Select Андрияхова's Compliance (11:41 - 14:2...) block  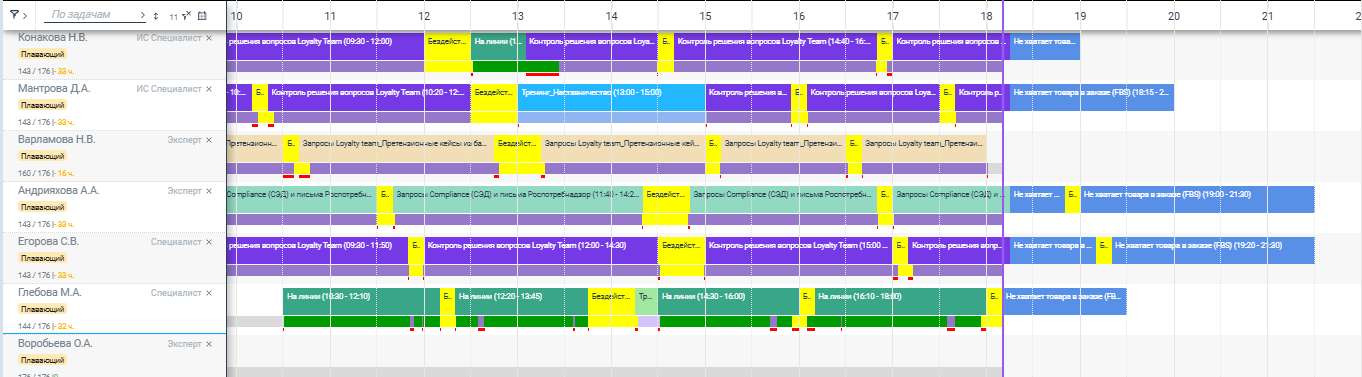(x=517, y=199)
